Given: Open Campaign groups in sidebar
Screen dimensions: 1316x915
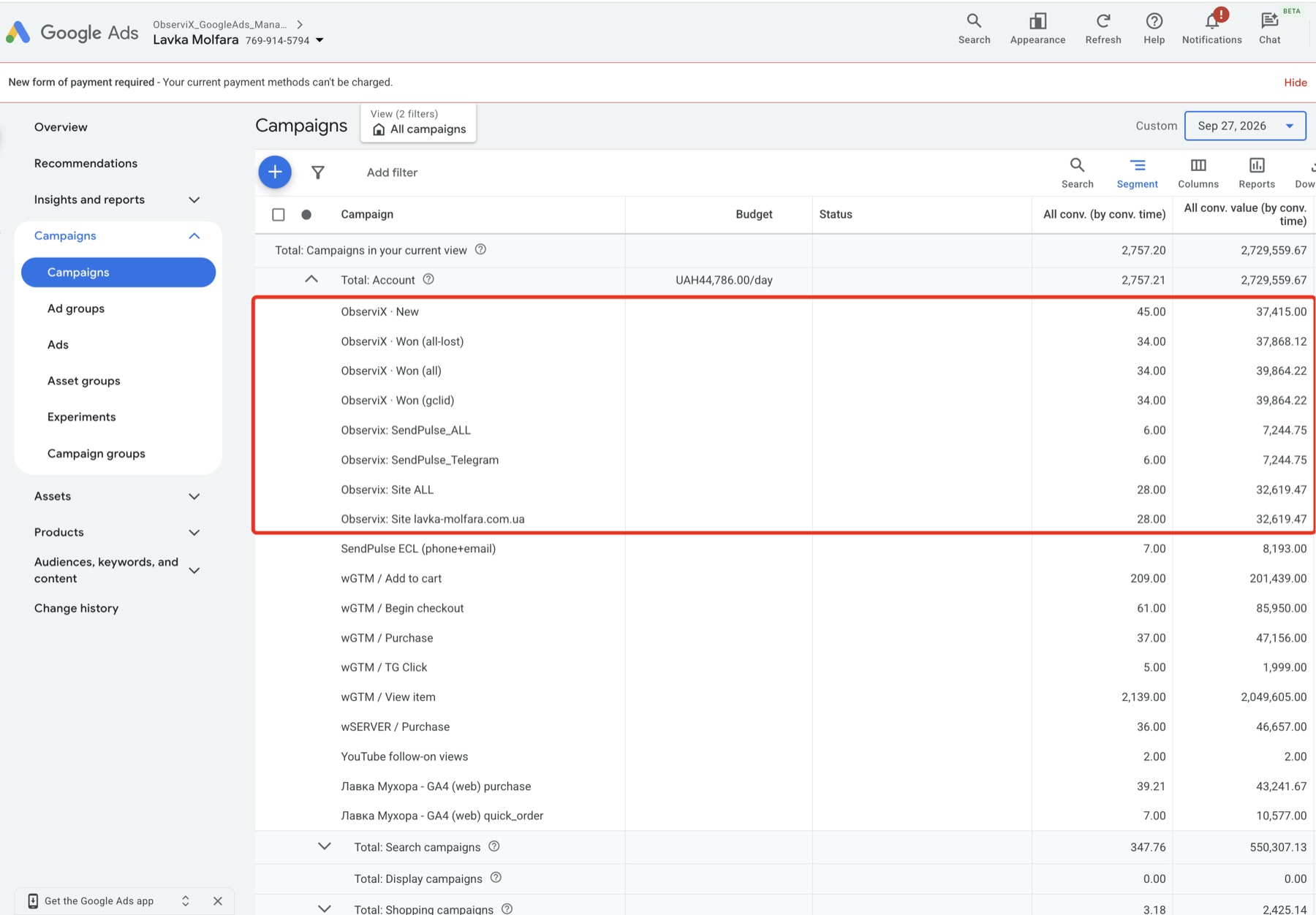Looking at the screenshot, I should (97, 453).
